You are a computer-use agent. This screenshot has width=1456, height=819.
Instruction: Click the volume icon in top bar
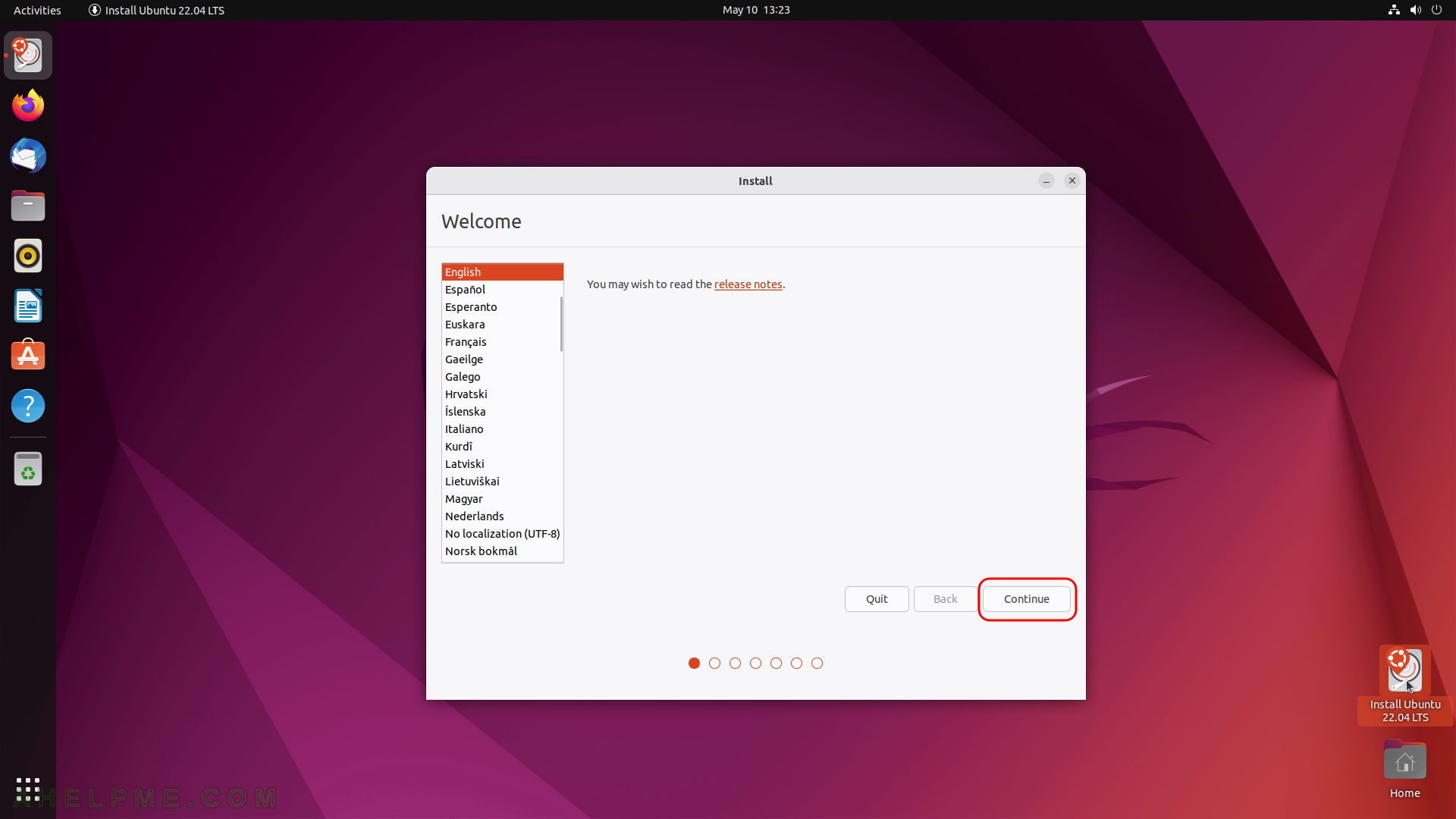(1415, 10)
